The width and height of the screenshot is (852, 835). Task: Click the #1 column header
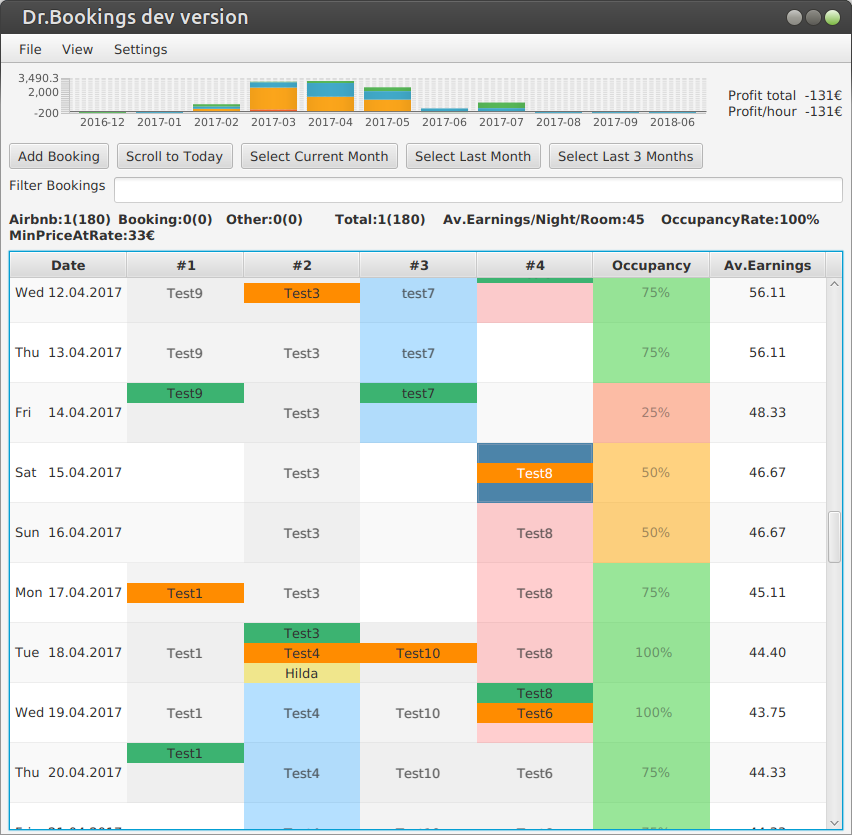[185, 265]
